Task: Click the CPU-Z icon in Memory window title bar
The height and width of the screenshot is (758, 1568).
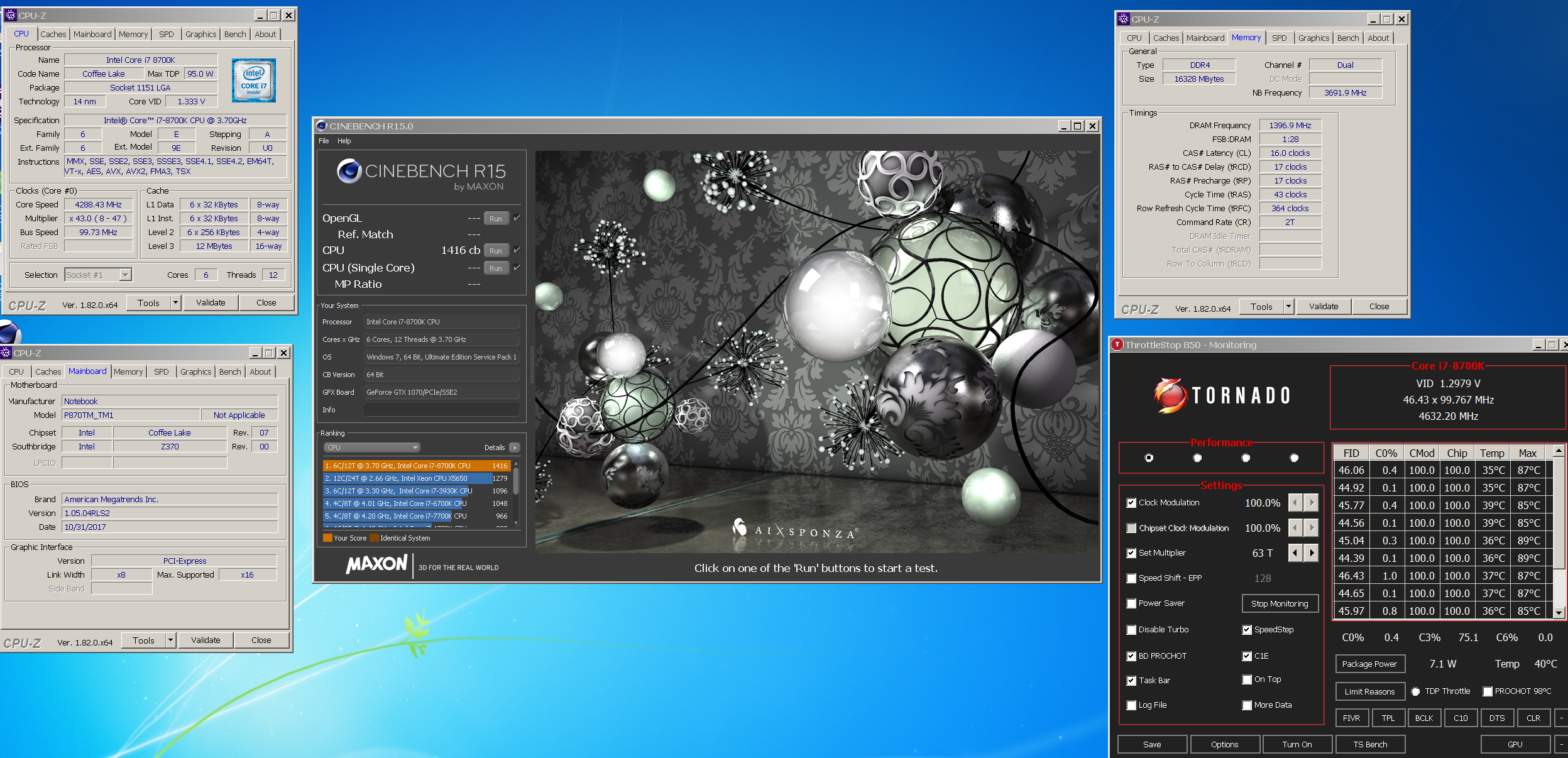Action: pos(1124,19)
